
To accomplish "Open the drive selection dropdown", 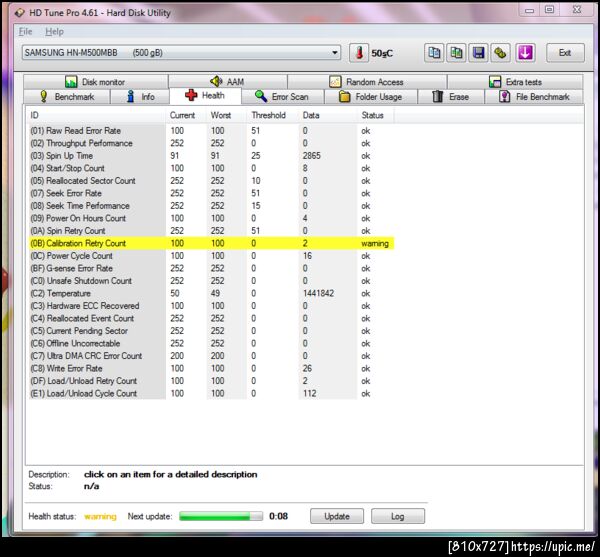I will 181,53.
